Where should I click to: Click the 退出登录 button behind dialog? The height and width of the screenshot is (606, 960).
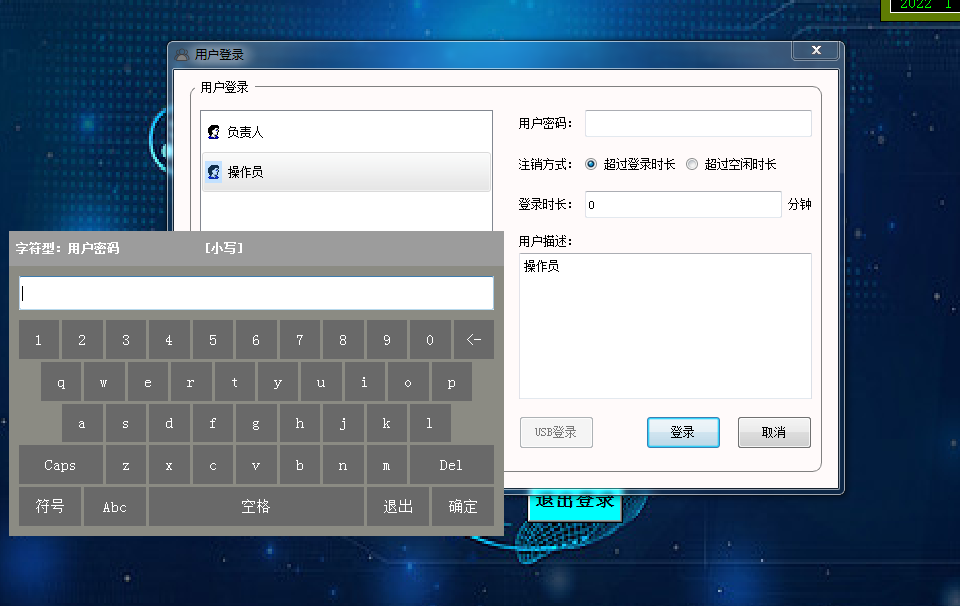pyautogui.click(x=575, y=506)
